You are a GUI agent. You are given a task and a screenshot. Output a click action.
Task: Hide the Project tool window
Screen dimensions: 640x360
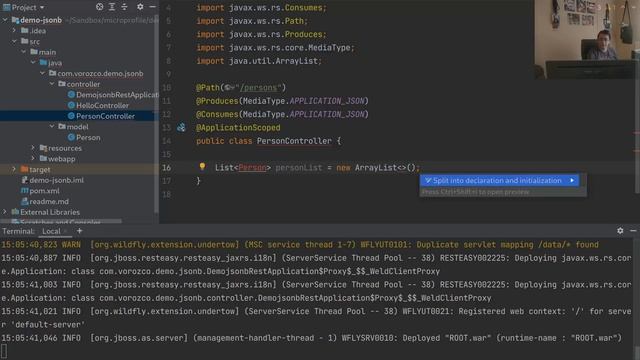(x=152, y=7)
